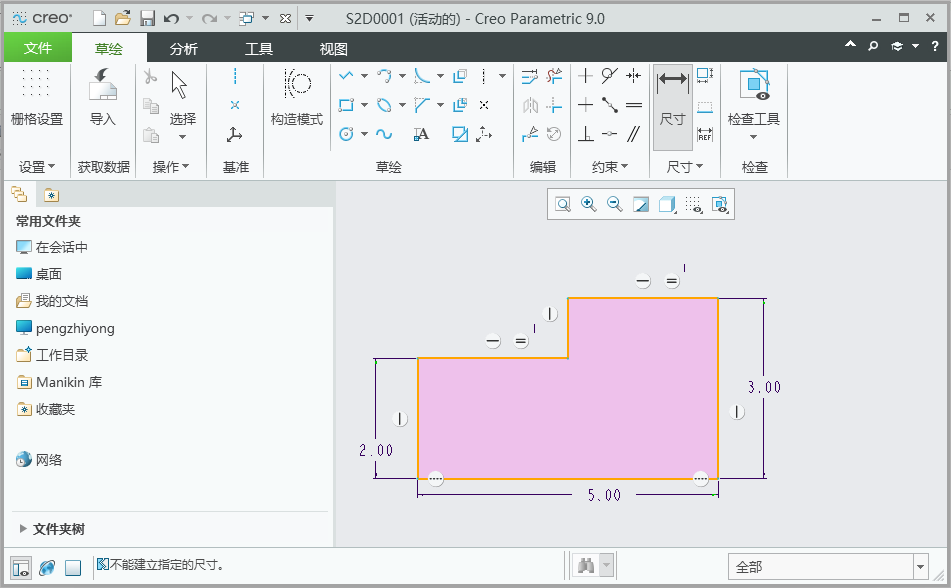This screenshot has height=588, width=951.
Task: Apply the Tangent constraint
Action: pyautogui.click(x=610, y=76)
